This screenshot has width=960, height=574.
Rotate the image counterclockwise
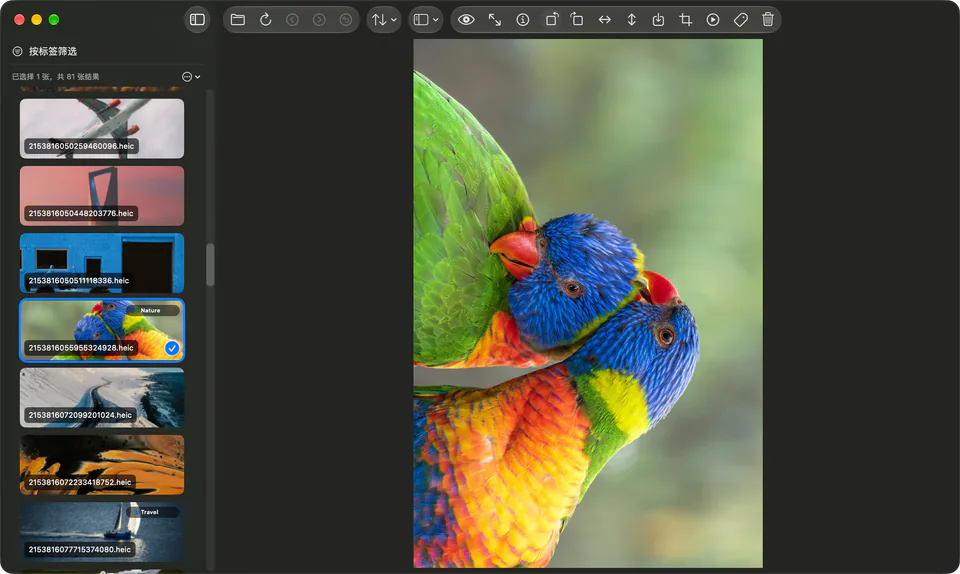550,20
